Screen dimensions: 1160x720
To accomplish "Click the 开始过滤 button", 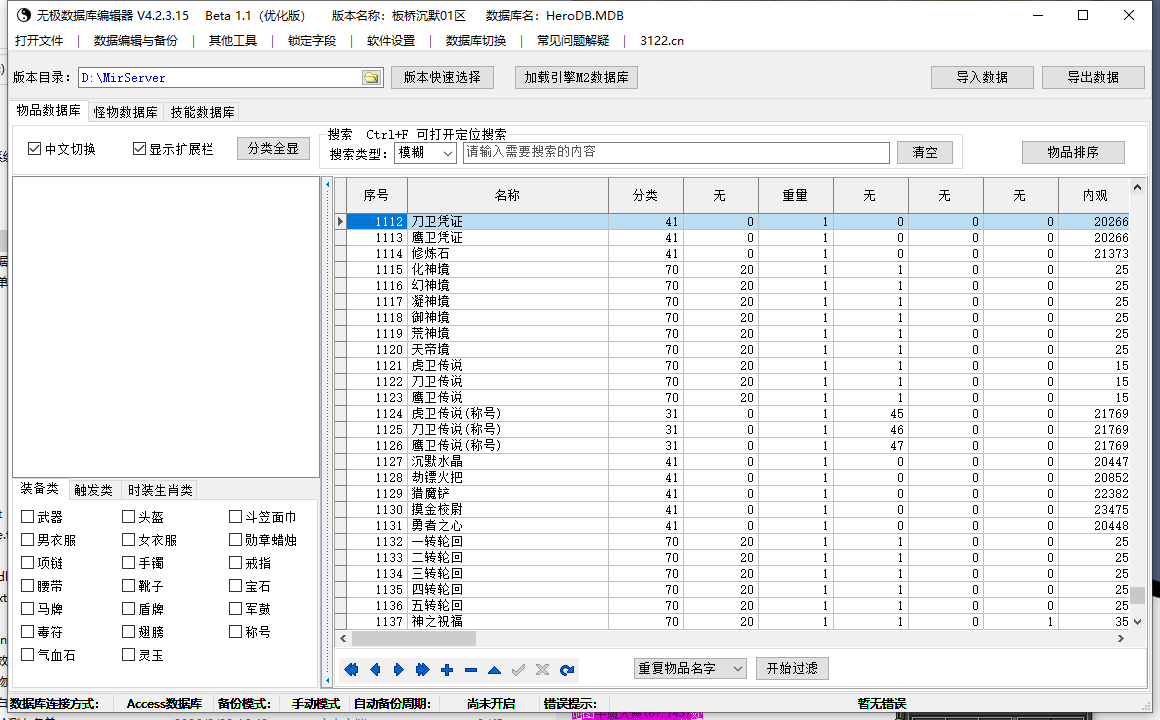I will tap(792, 669).
